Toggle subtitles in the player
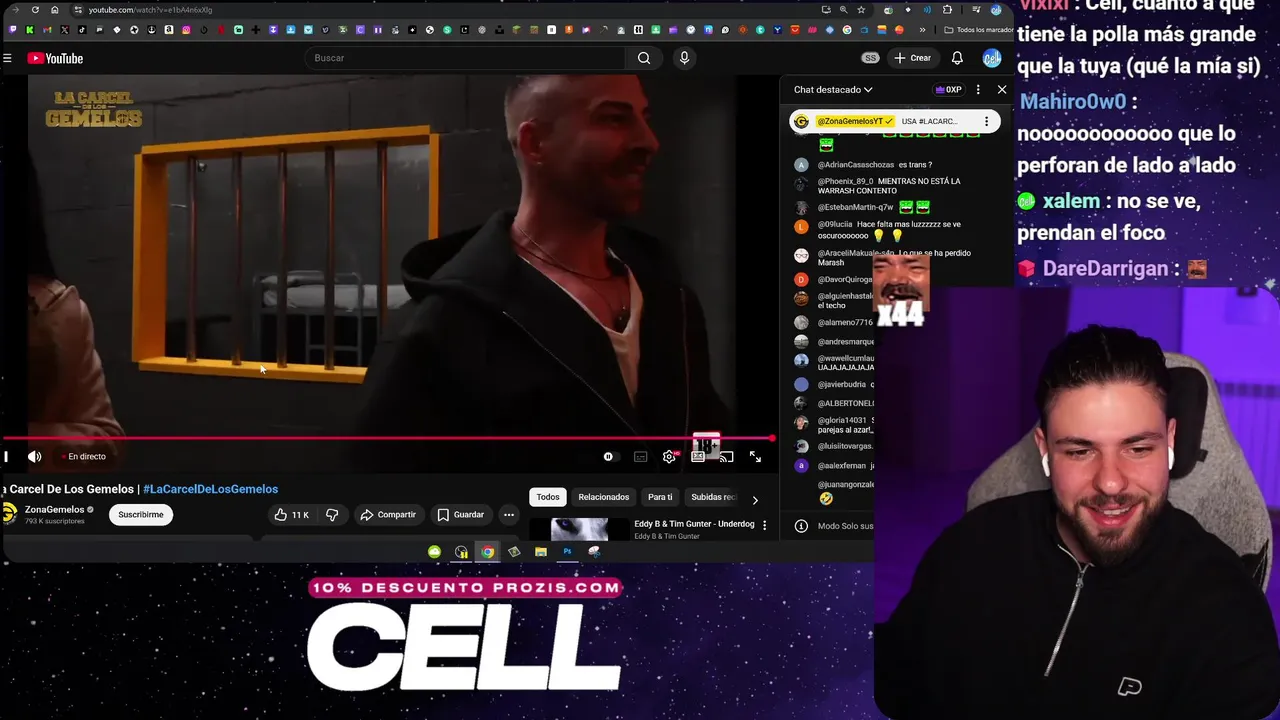This screenshot has width=1280, height=720. point(640,457)
